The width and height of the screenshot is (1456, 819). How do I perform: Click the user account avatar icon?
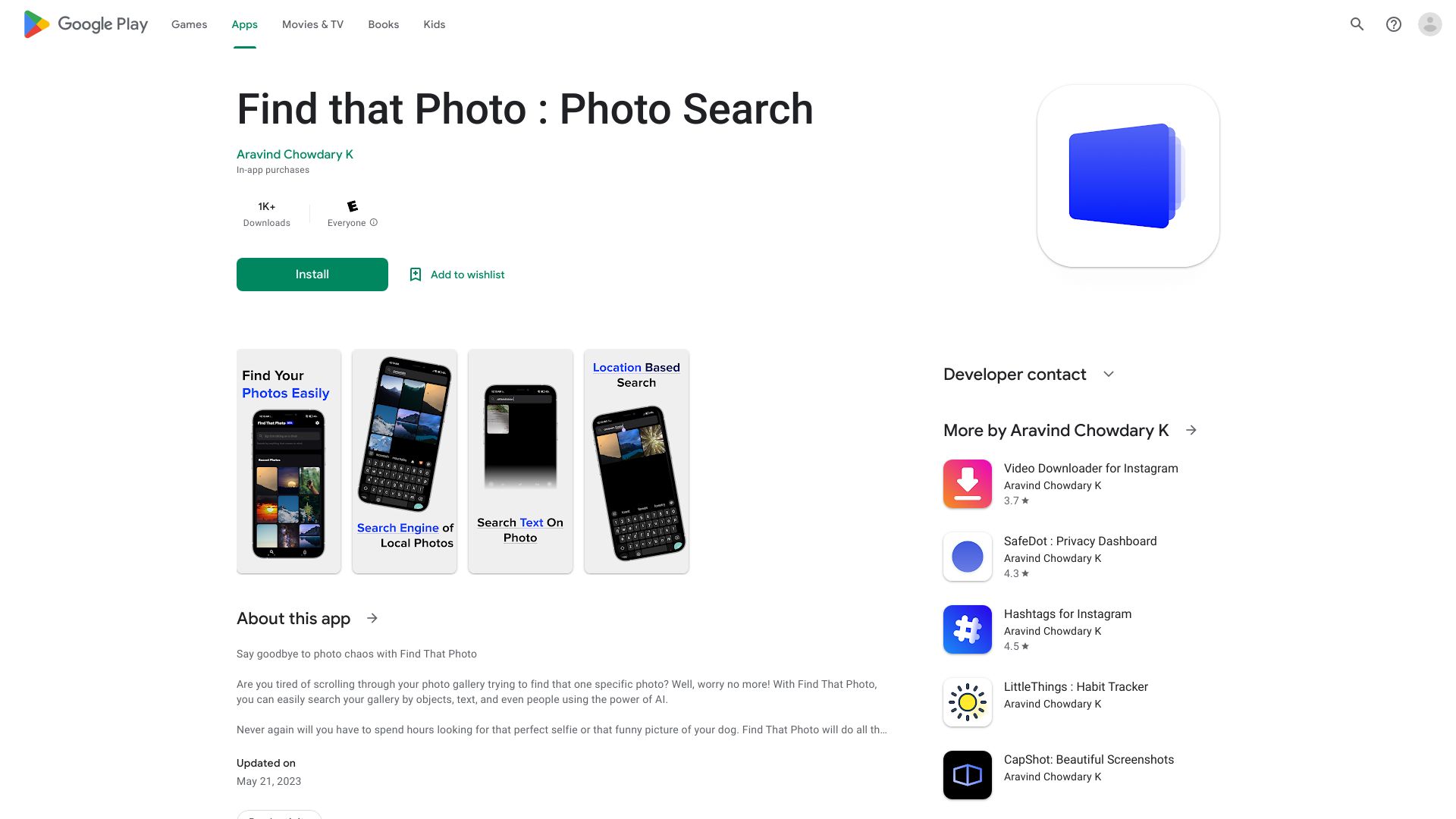[1432, 24]
